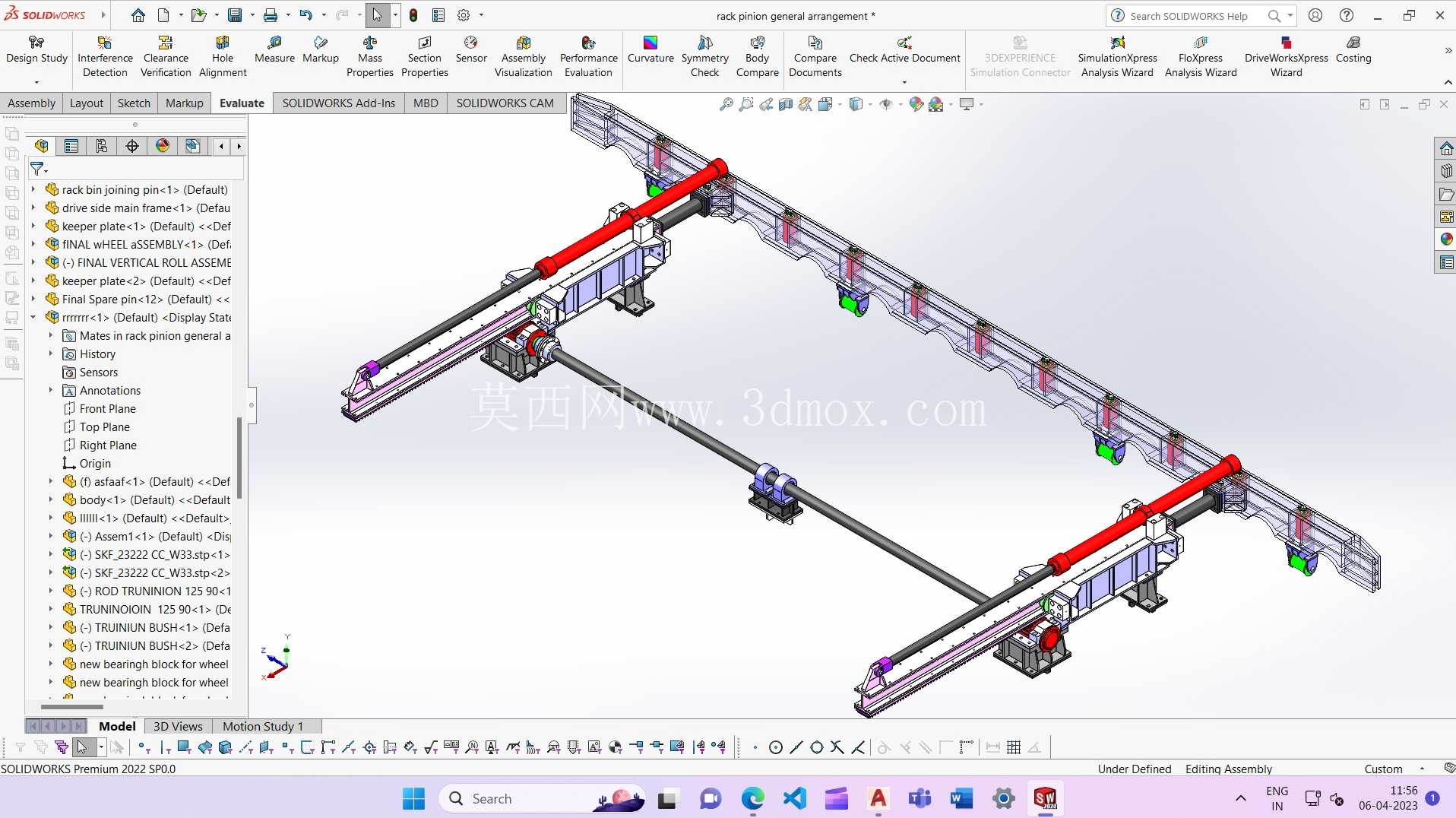Image resolution: width=1456 pixels, height=818 pixels.
Task: Open the Design Study dropdown arrow
Action: click(x=36, y=82)
